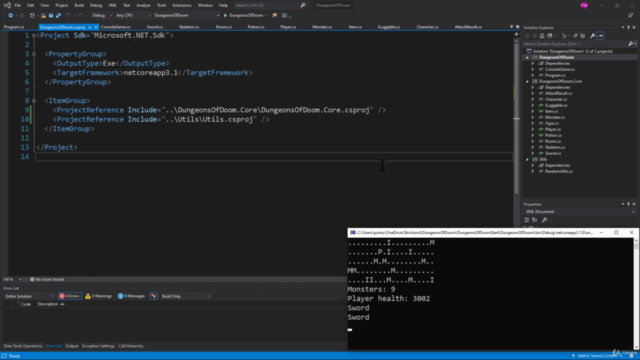
Task: Click the new project toolbar icon
Action: [32, 16]
